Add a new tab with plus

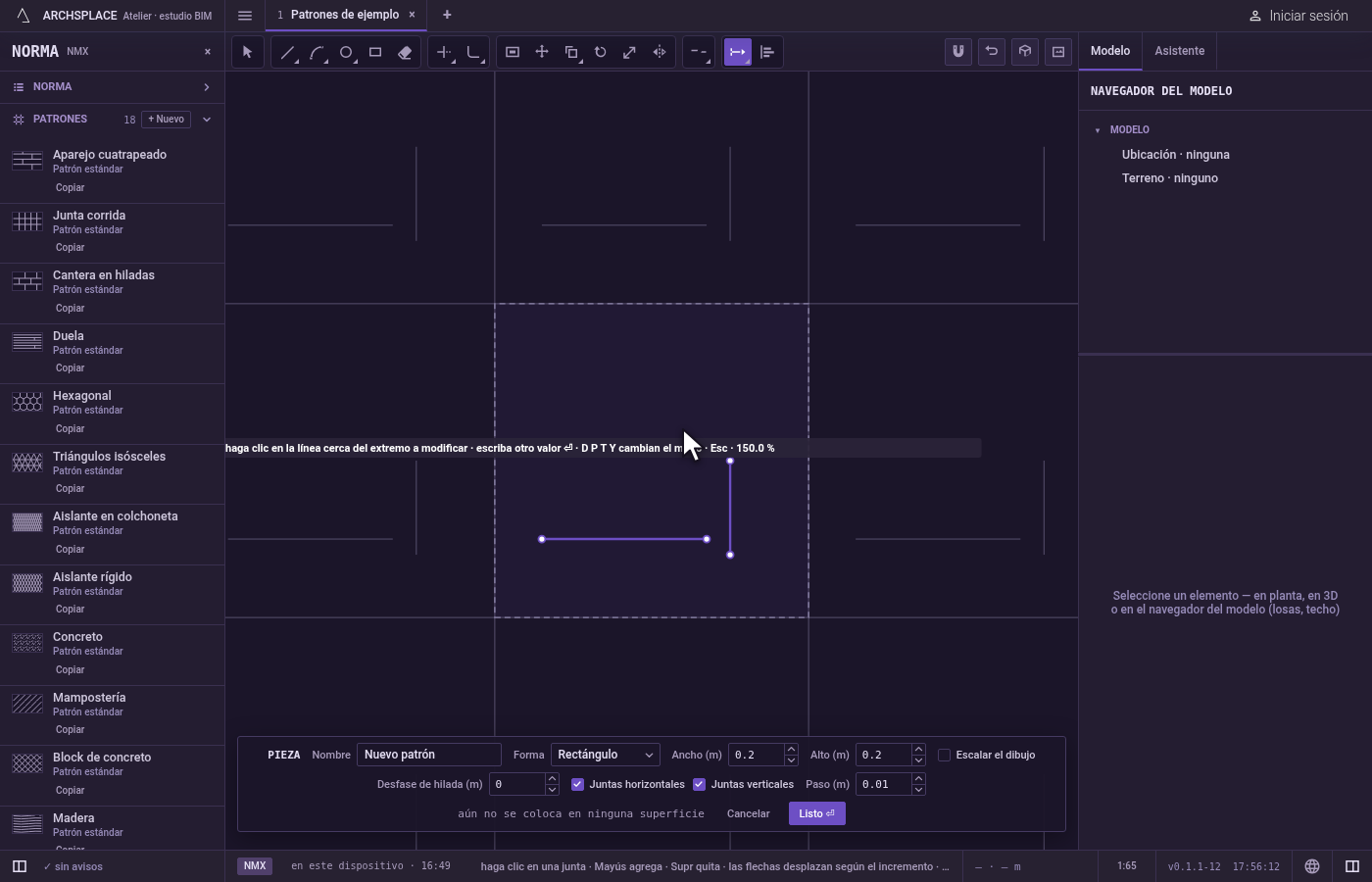point(447,15)
